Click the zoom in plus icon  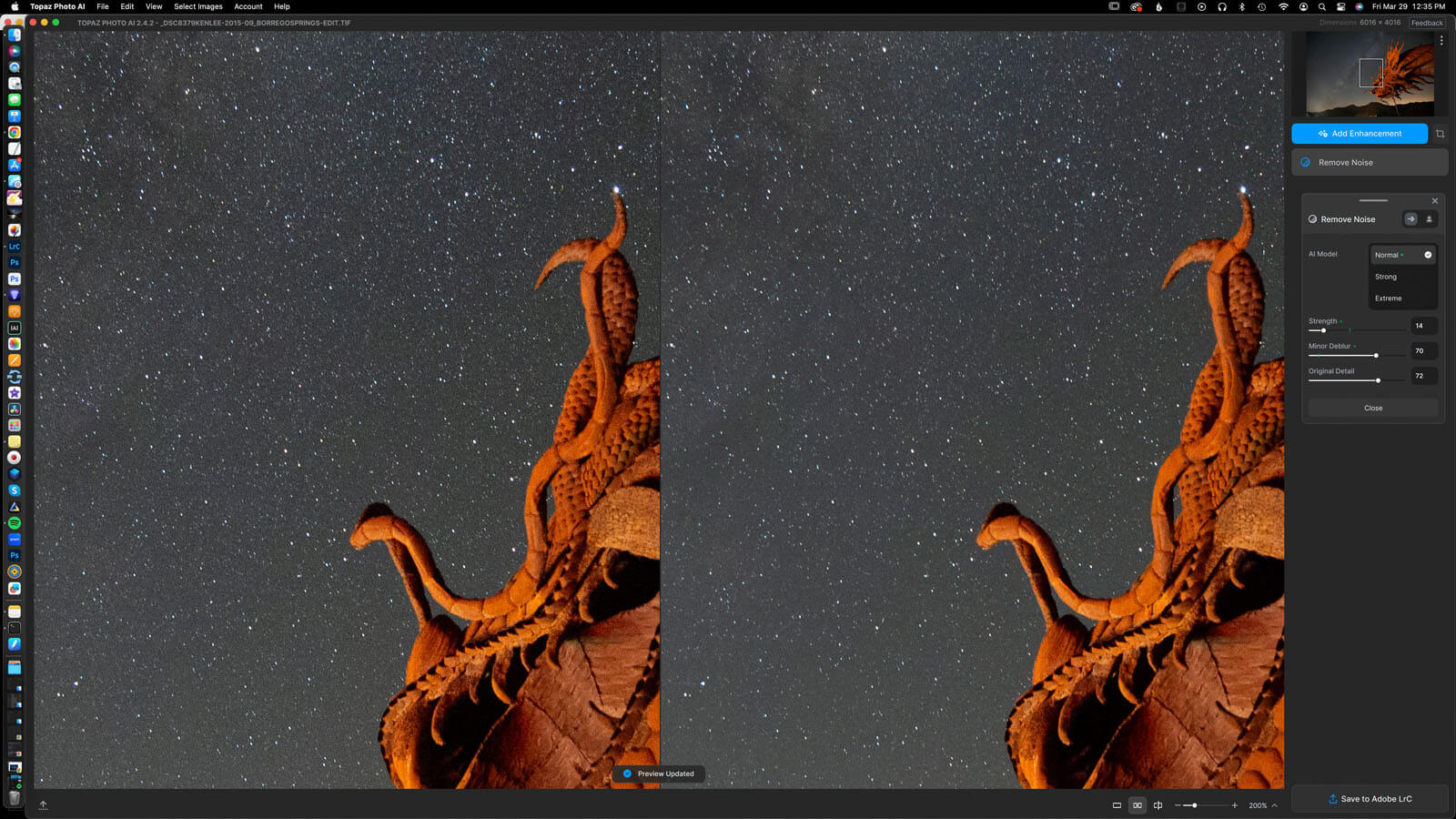click(1235, 805)
